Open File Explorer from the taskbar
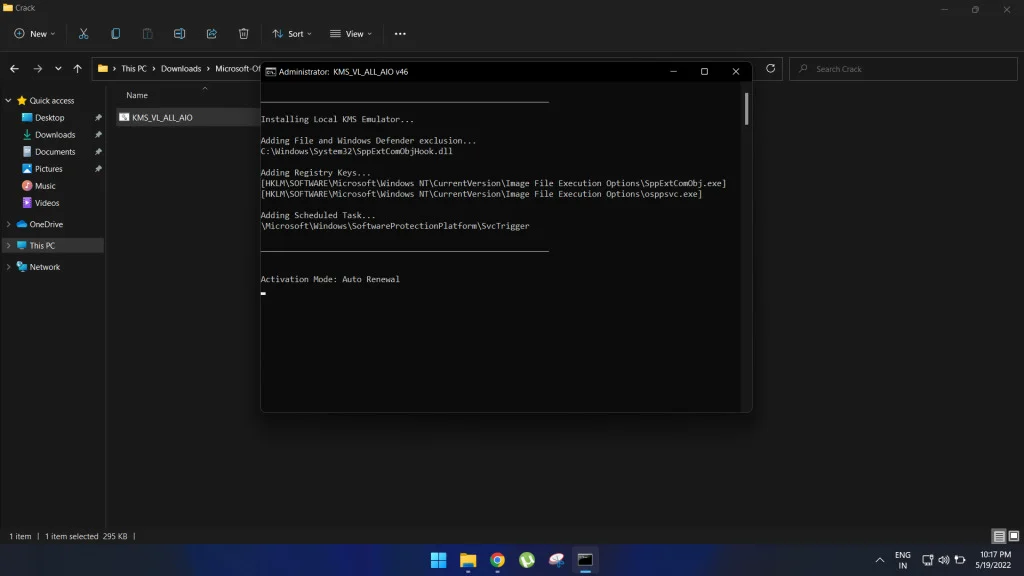Screen dimensions: 1024x576 pos(468,560)
